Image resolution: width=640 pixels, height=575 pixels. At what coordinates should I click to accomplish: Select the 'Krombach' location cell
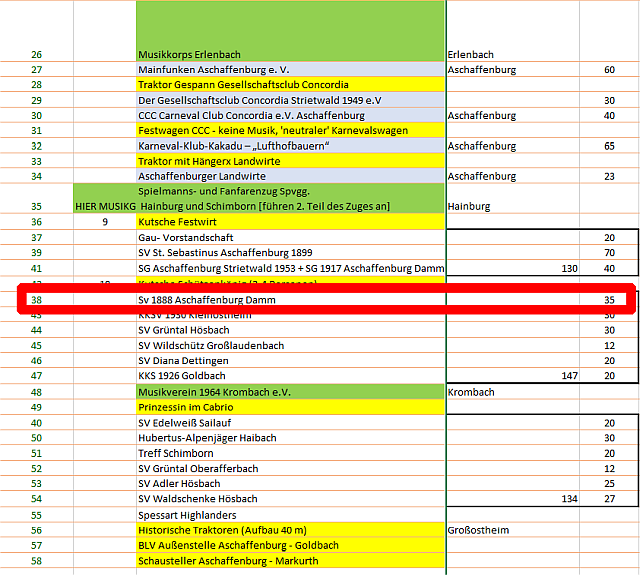513,392
